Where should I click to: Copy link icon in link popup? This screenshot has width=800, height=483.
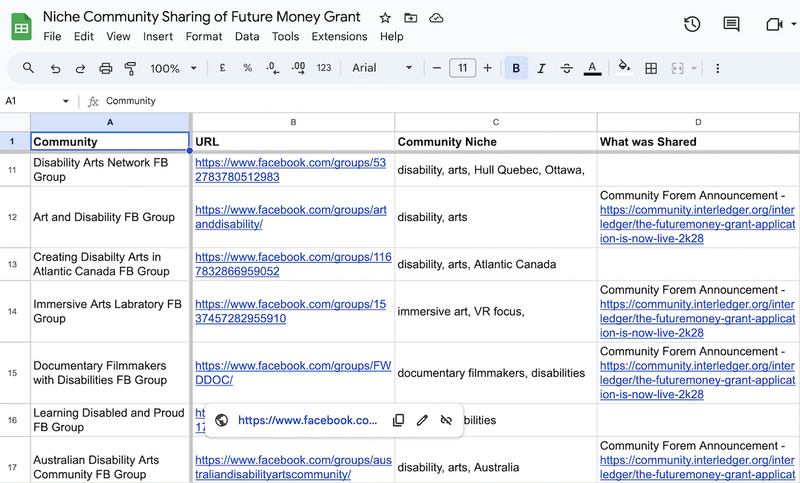[398, 420]
